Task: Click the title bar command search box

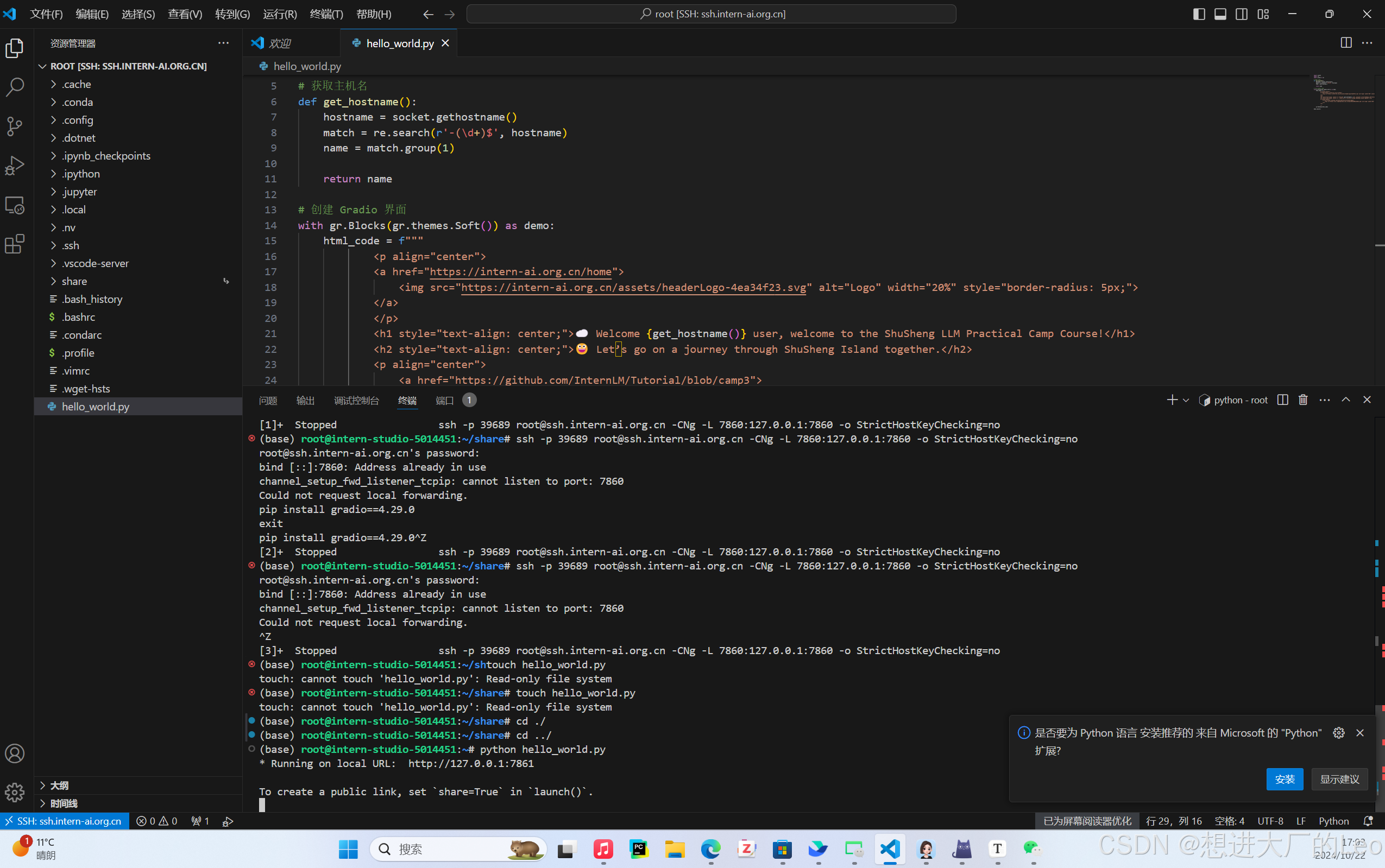Action: [x=711, y=14]
